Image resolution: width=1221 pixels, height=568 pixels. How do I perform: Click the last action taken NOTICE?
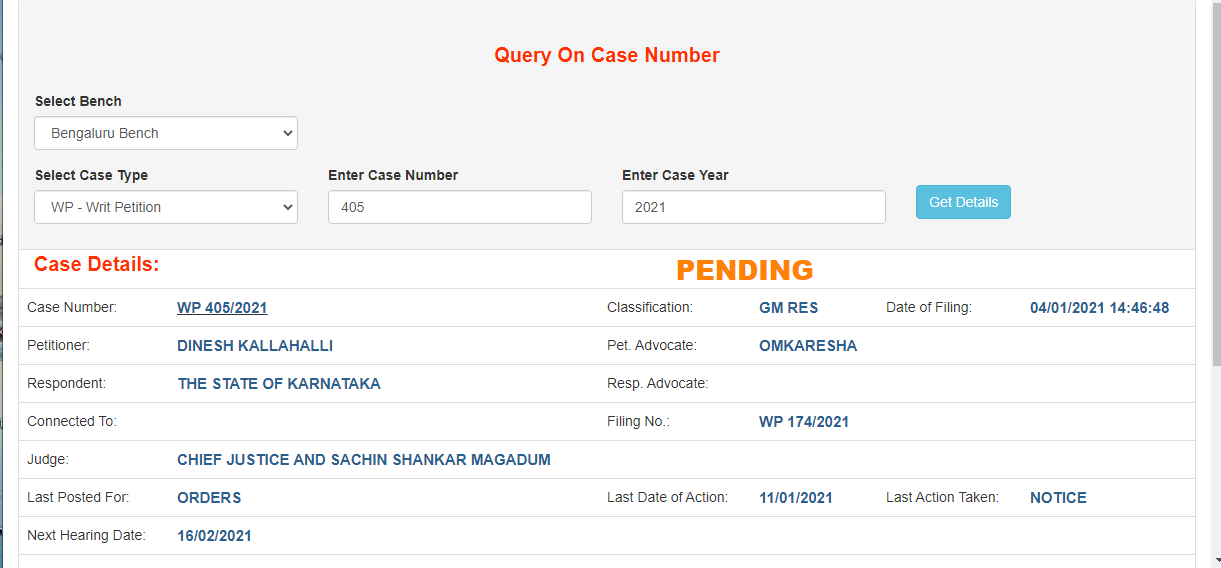coord(1058,498)
